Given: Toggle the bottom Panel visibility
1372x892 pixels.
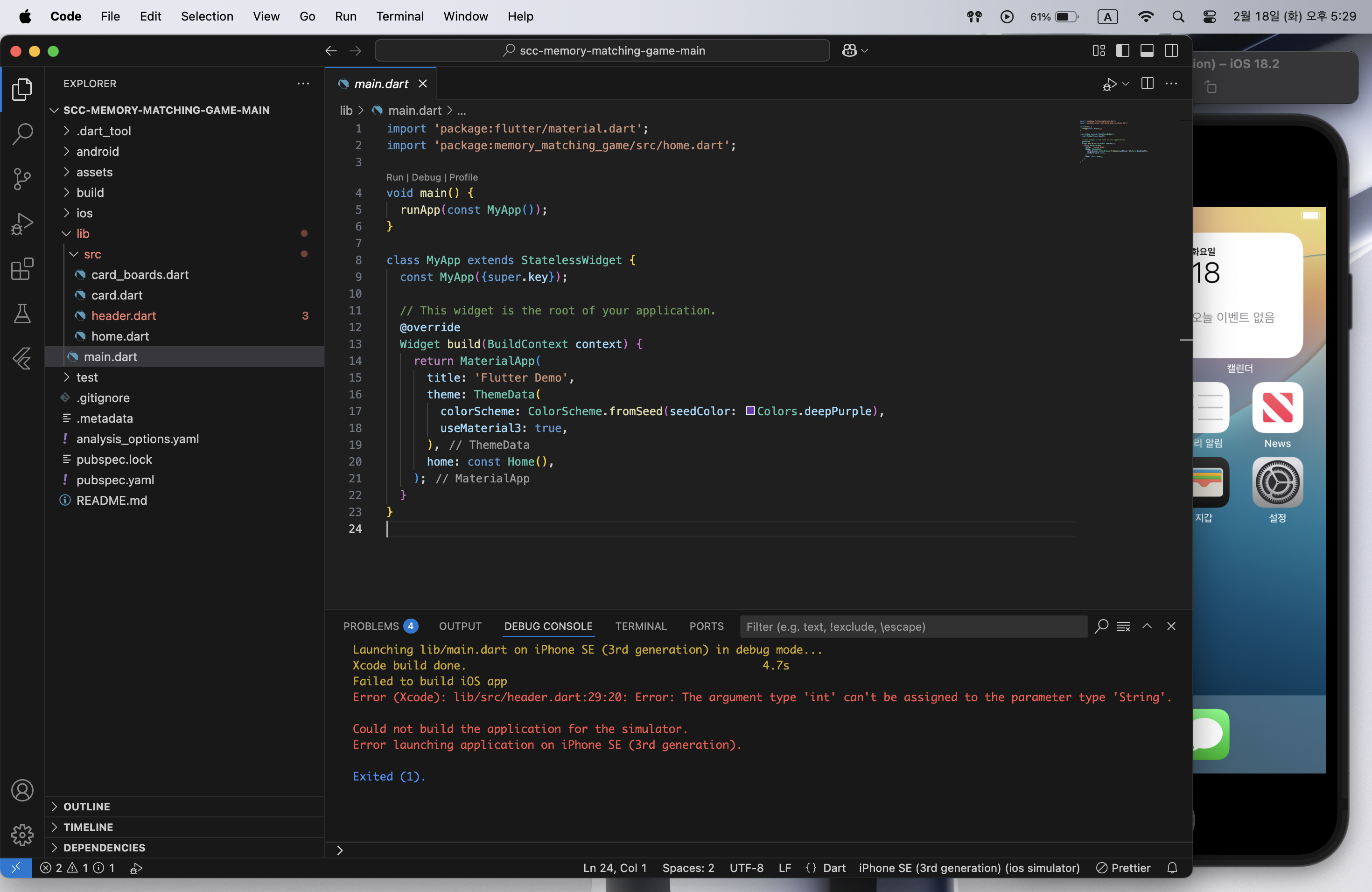Looking at the screenshot, I should click(1147, 51).
